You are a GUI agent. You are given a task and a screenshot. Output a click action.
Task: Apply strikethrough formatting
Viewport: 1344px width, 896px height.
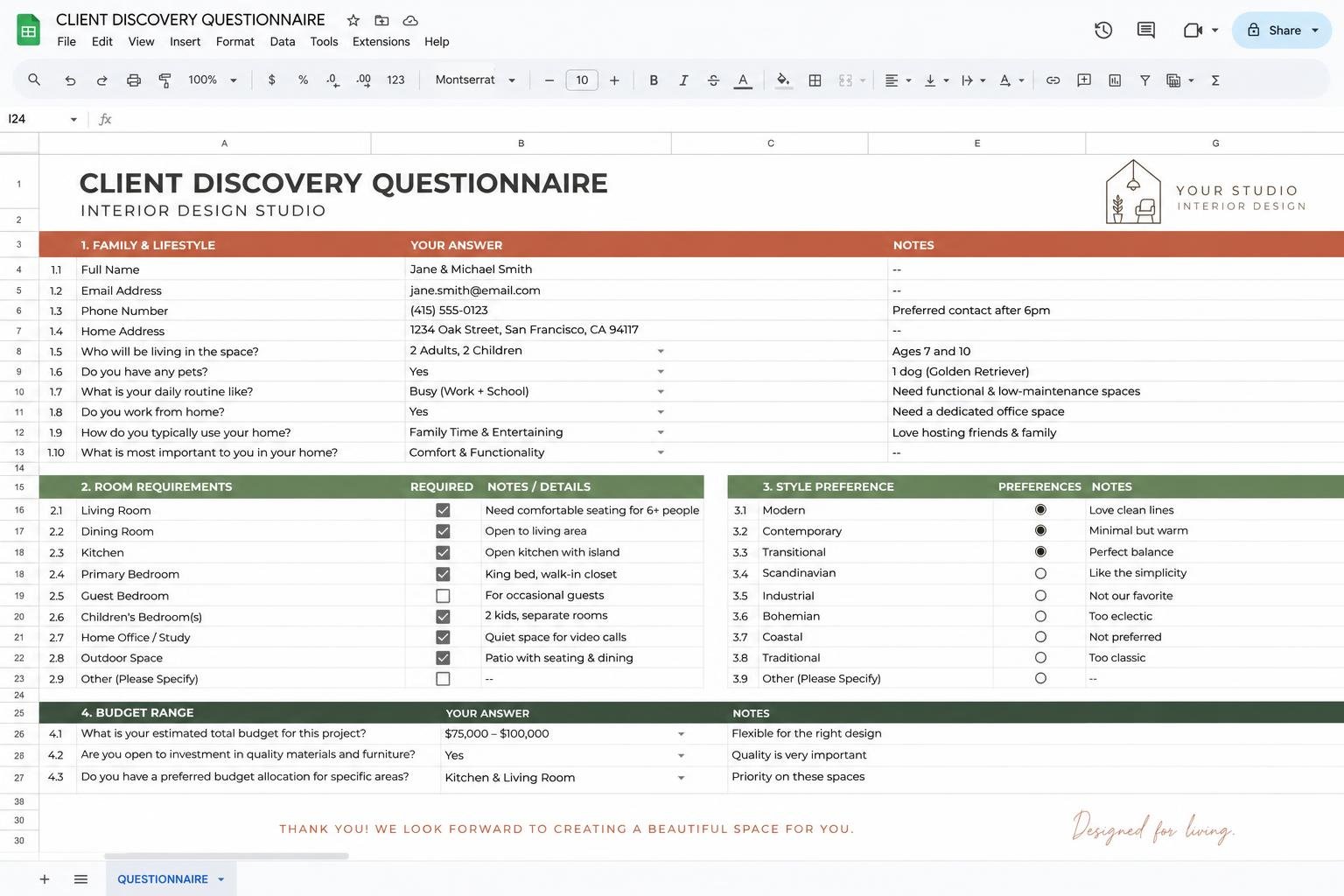(713, 80)
